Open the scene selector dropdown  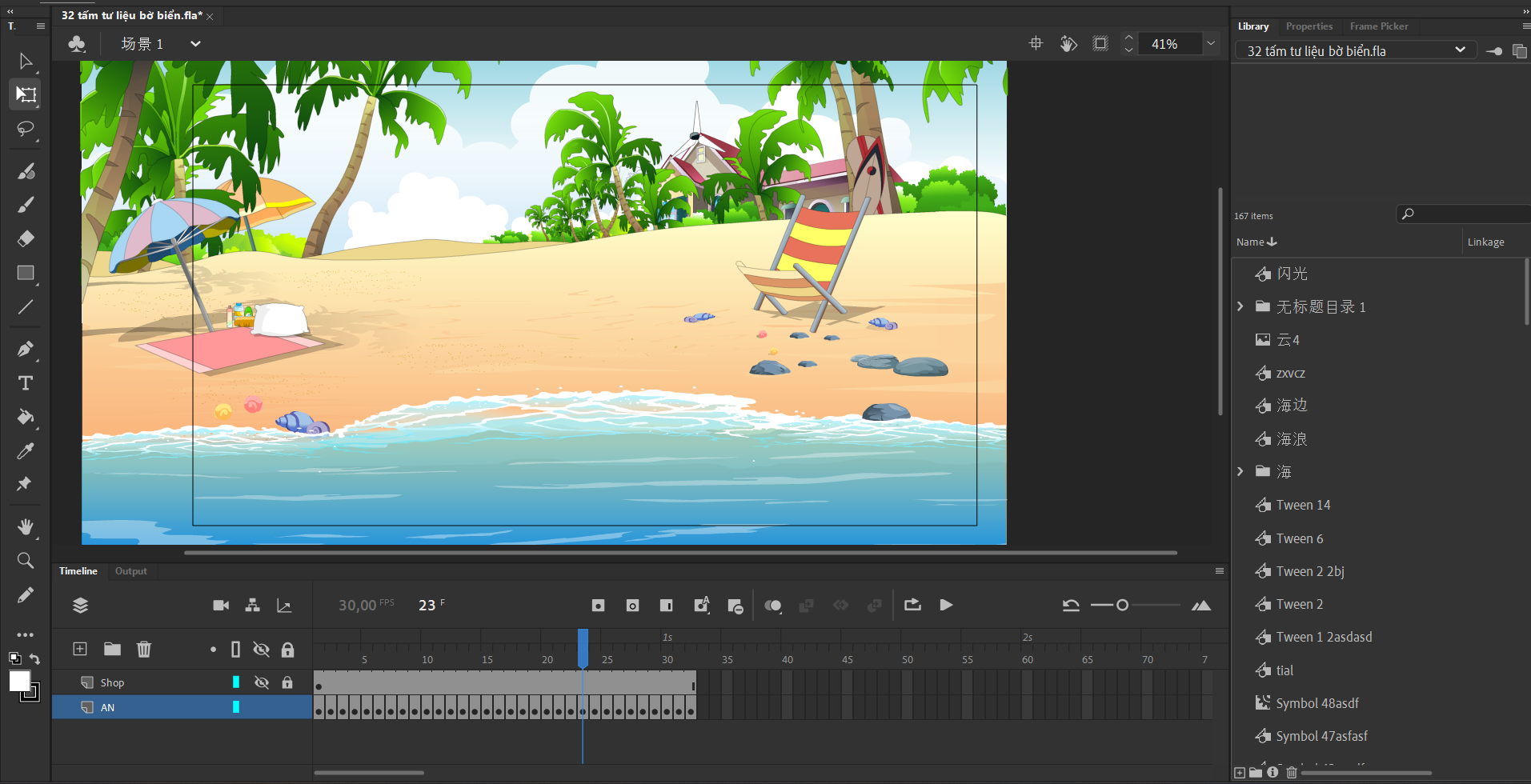[195, 44]
